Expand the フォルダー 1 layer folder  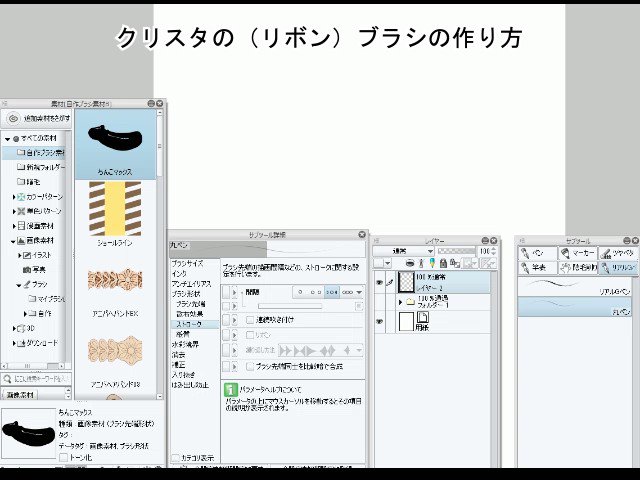tap(400, 302)
